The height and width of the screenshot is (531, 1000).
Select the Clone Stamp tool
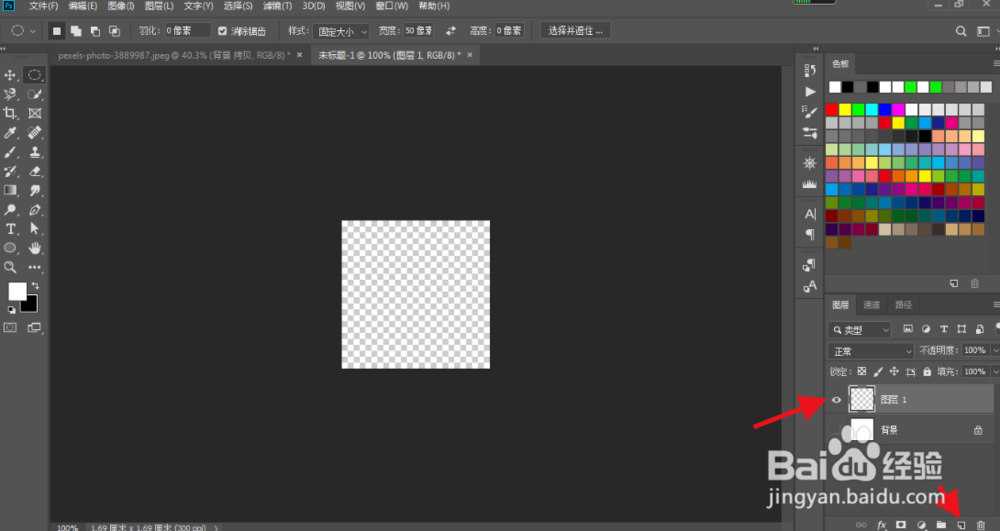click(34, 152)
